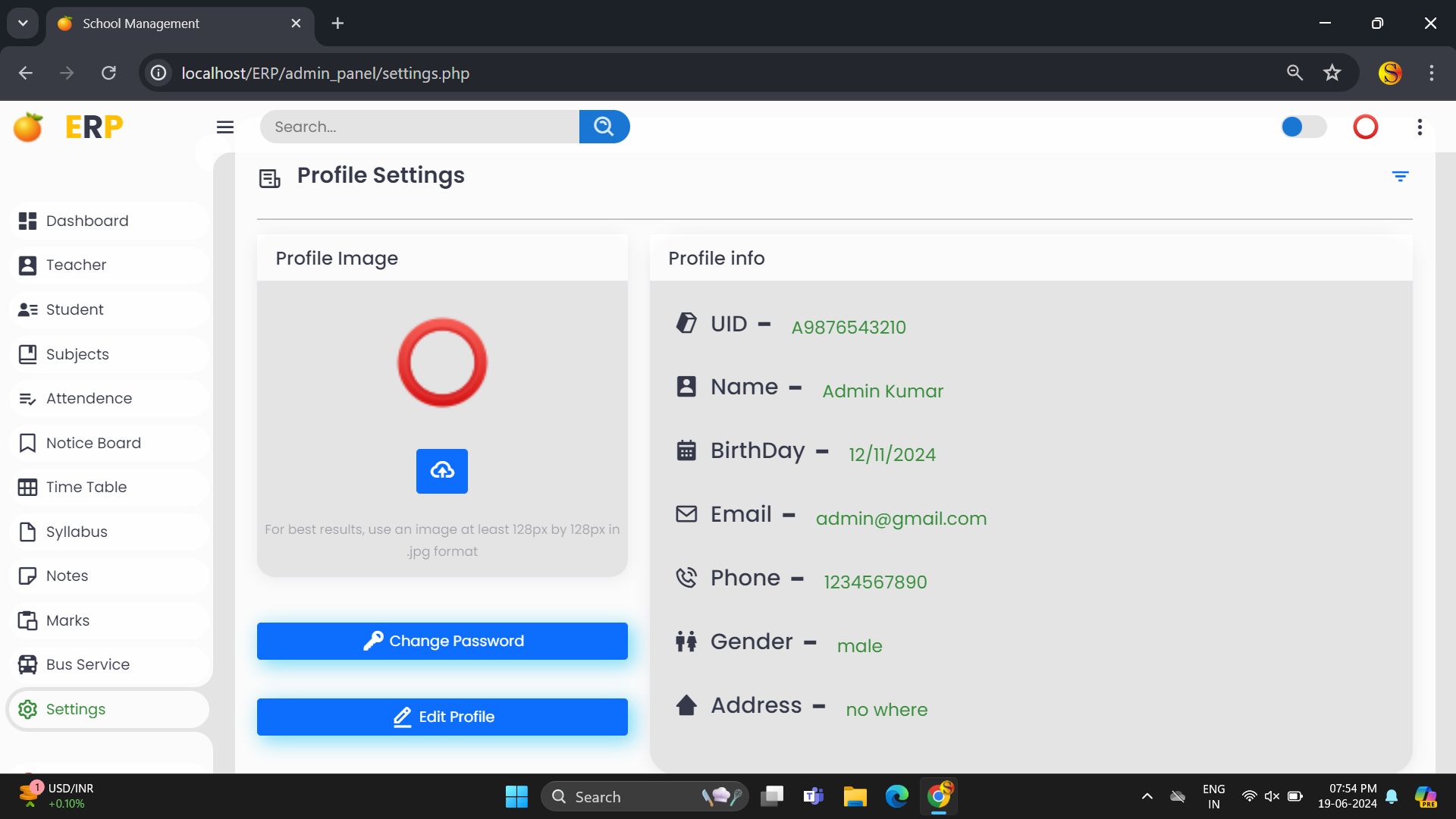
Task: Bookmark this page with the star icon
Action: 1332,73
